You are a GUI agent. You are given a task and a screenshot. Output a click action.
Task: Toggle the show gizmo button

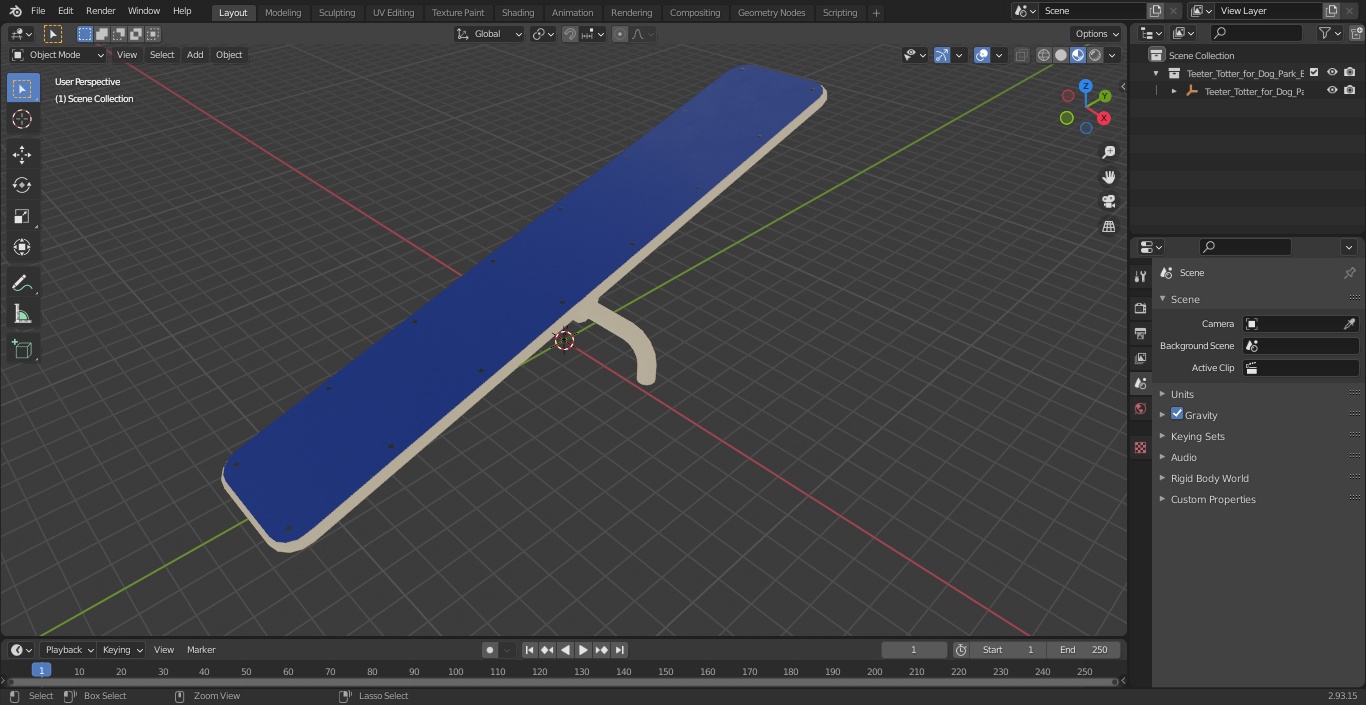pyautogui.click(x=941, y=55)
